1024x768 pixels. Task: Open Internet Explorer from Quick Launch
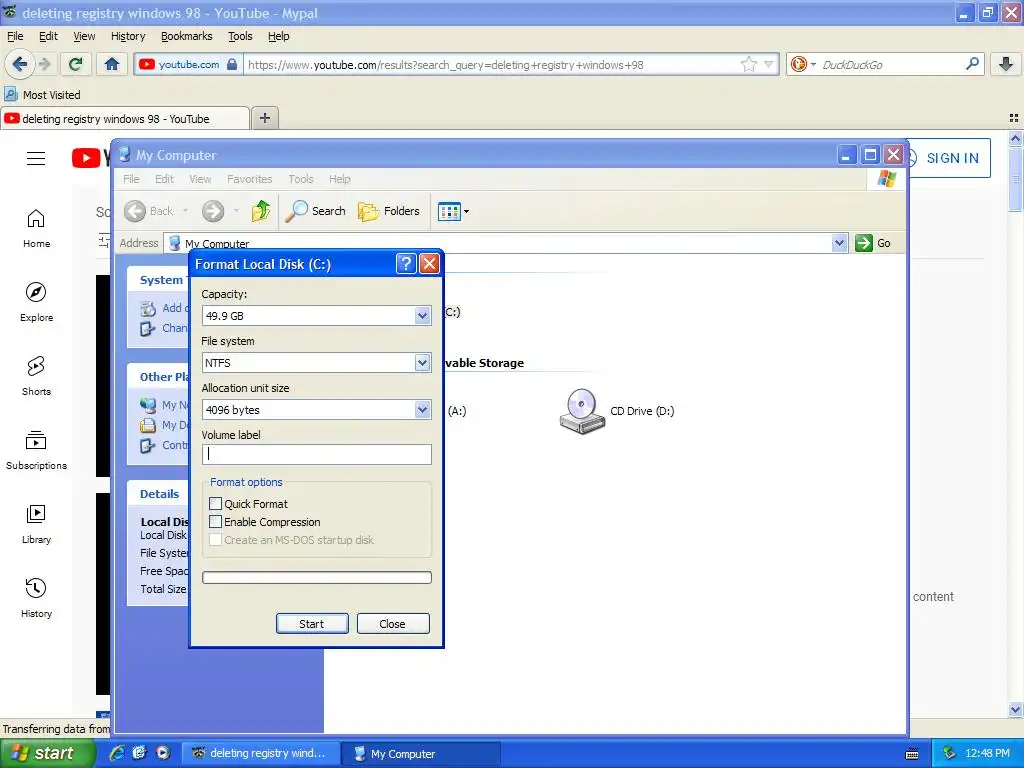tap(117, 753)
